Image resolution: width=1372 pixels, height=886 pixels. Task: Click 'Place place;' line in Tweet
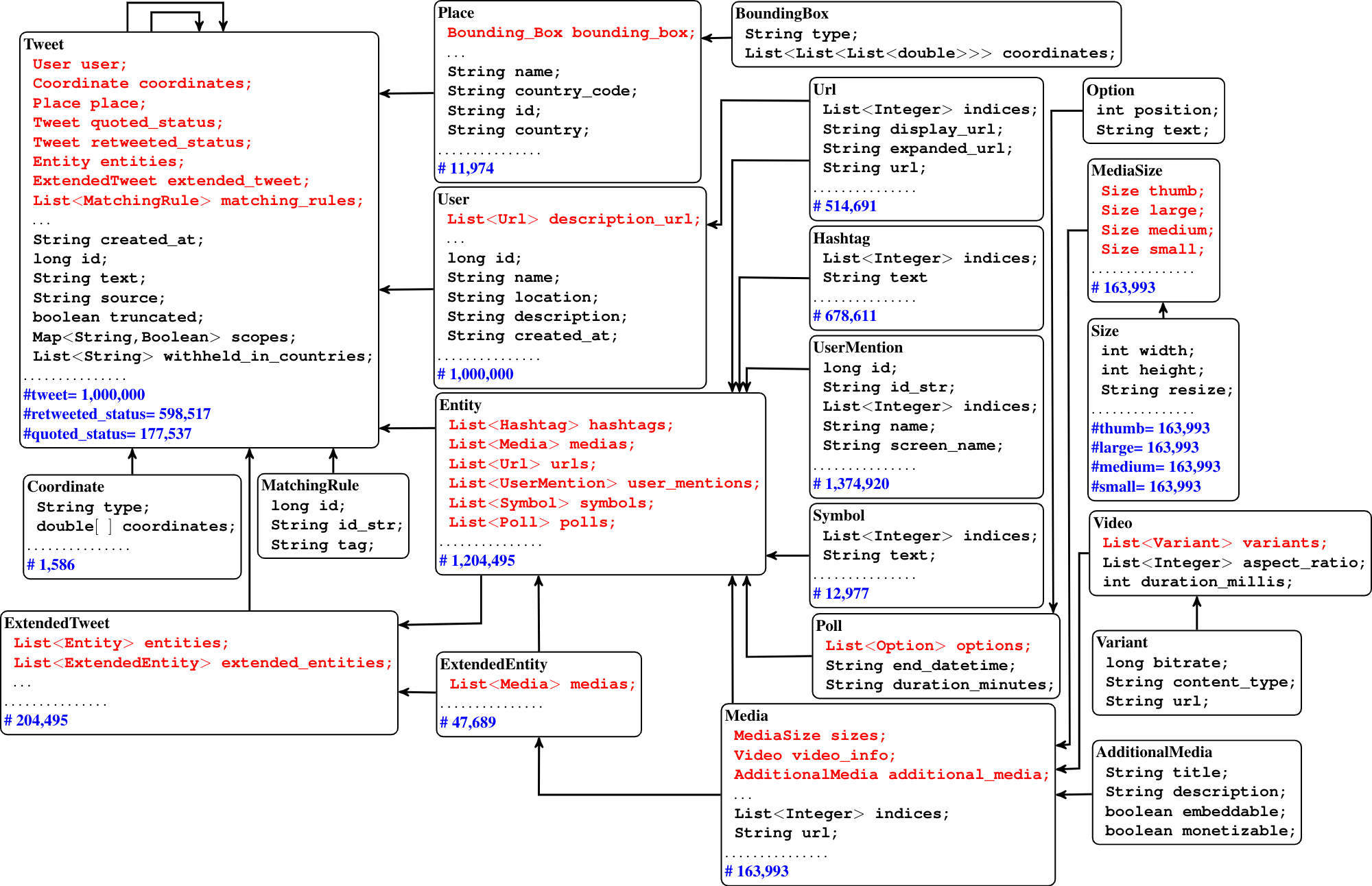coord(89,104)
